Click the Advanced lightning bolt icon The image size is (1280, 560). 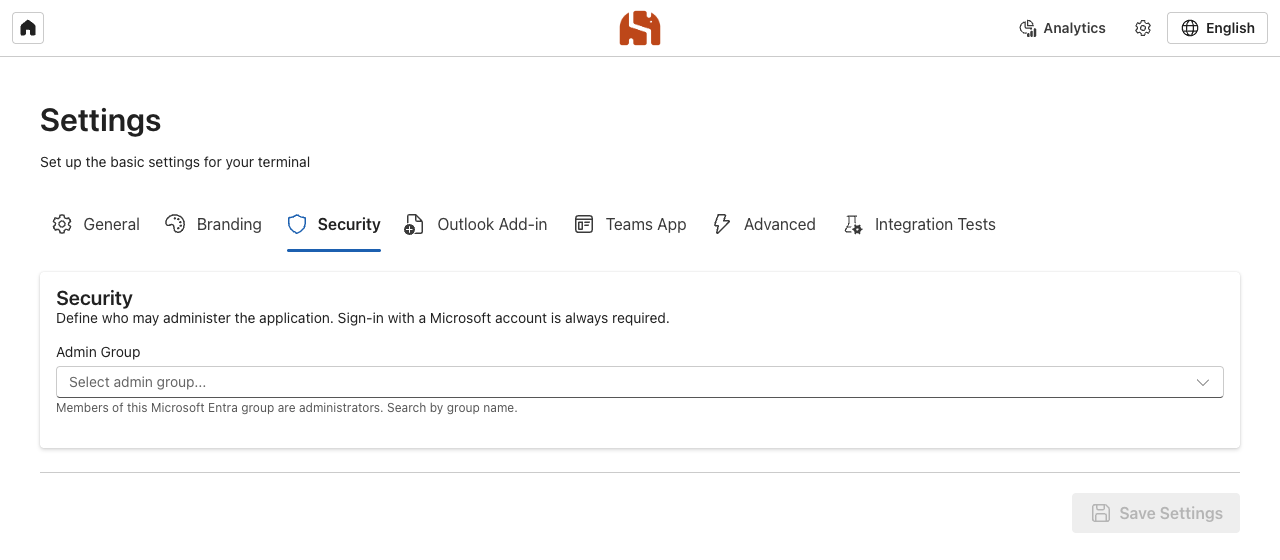(x=721, y=224)
